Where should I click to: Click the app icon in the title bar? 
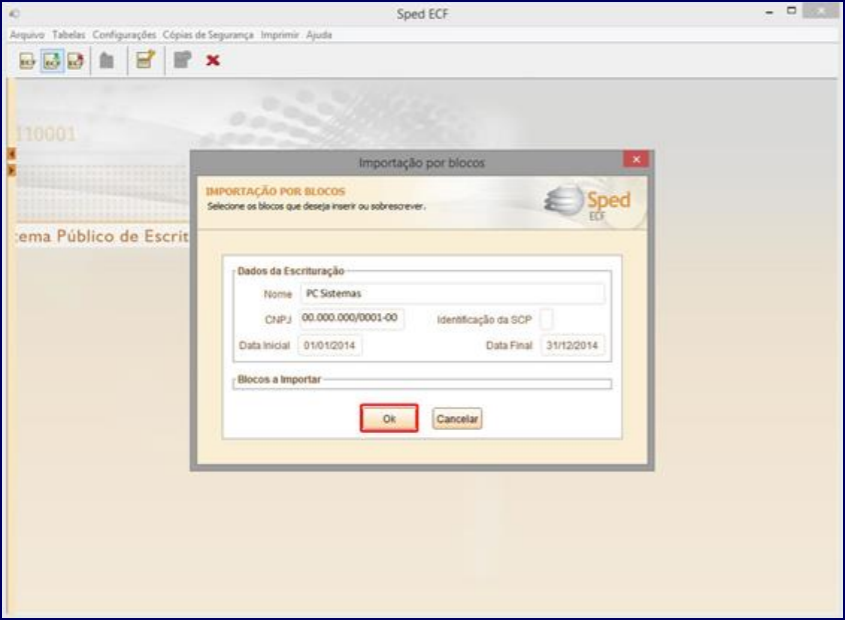15,13
